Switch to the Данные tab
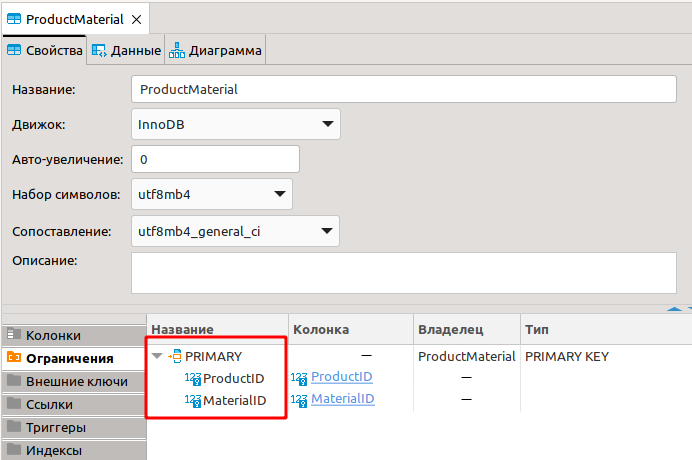692x460 pixels. [x=126, y=50]
